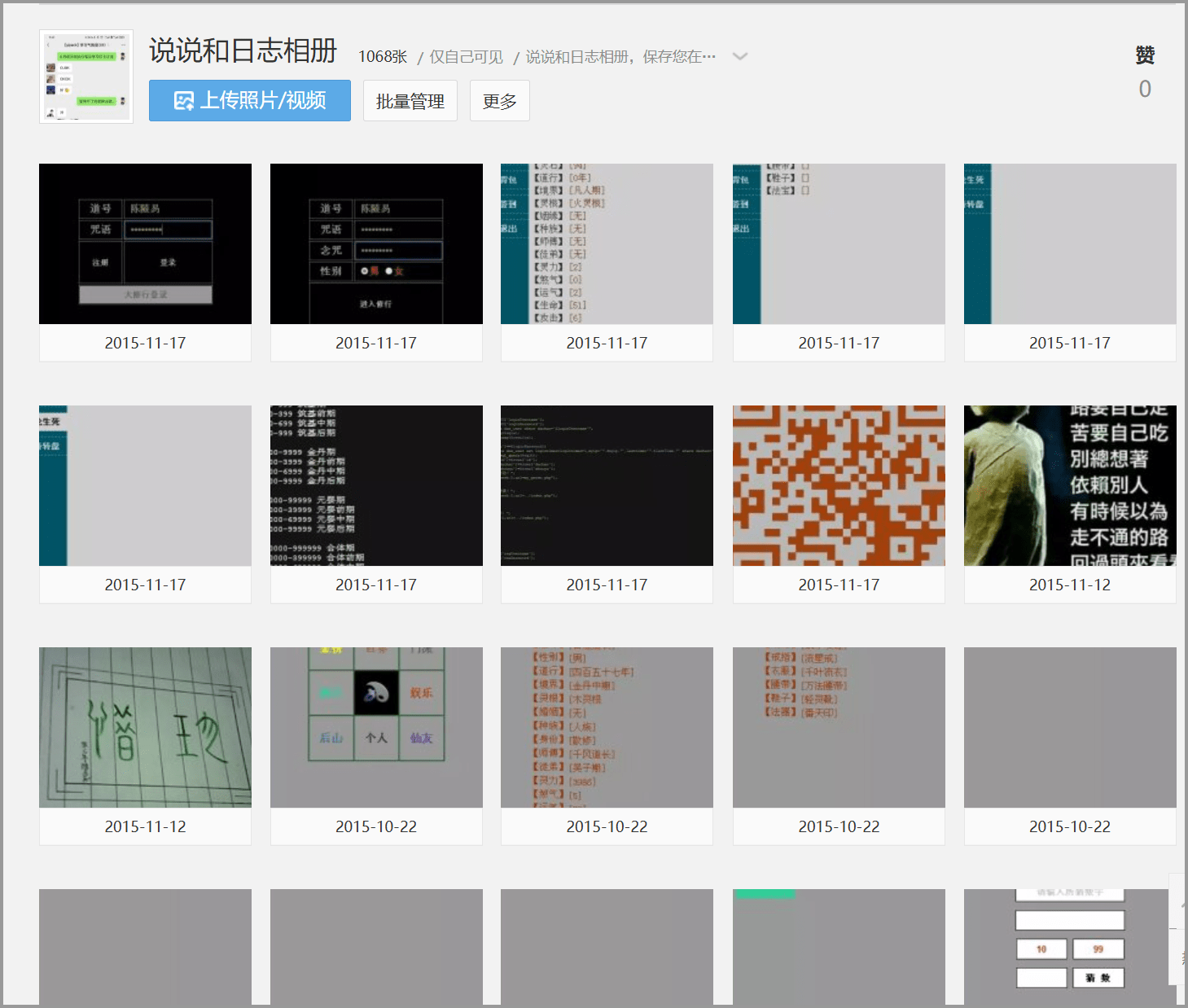Open the black login form photo with 登录
Image resolution: width=1188 pixels, height=1008 pixels.
[145, 243]
